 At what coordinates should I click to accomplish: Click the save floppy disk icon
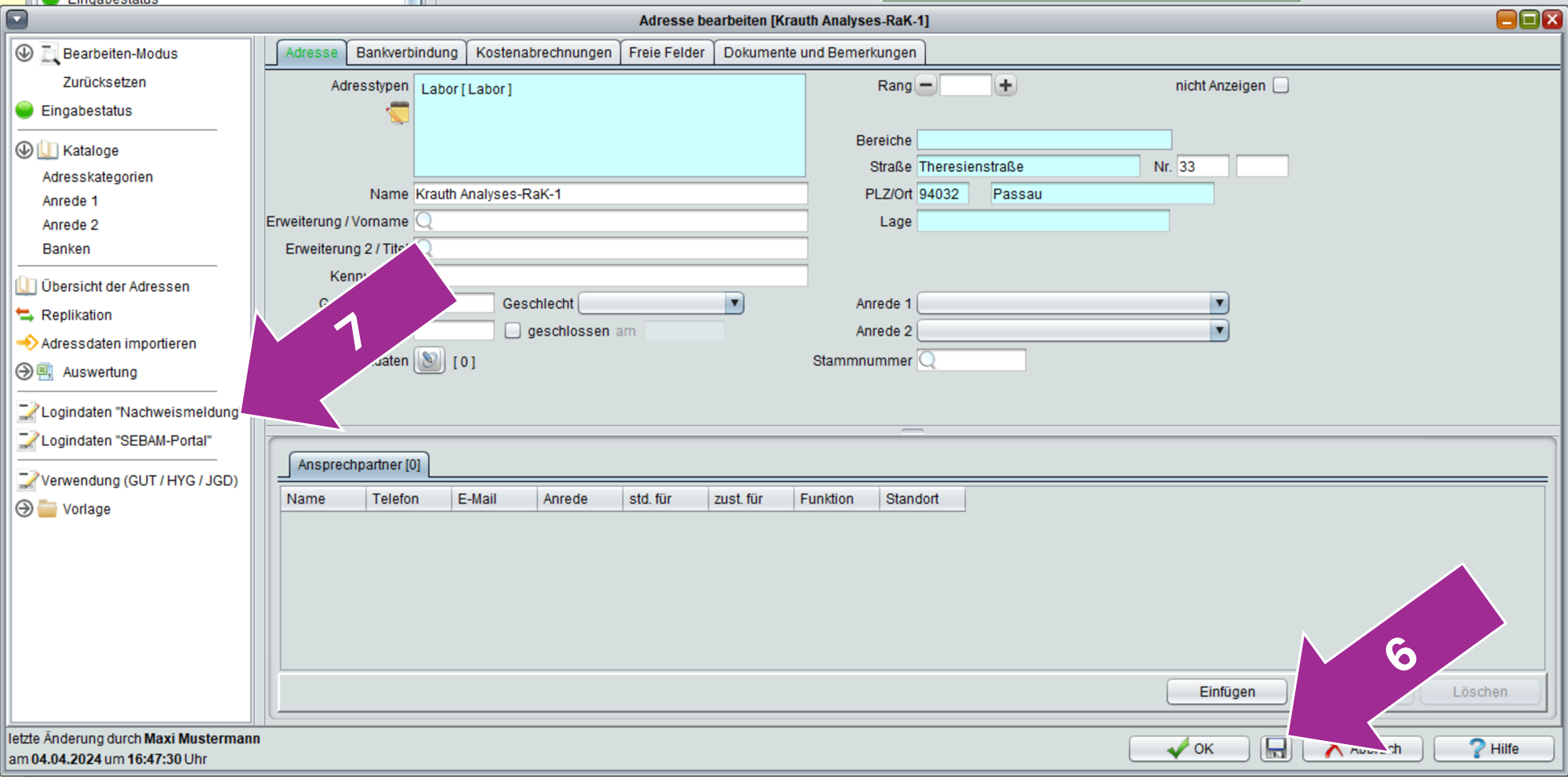point(1275,748)
